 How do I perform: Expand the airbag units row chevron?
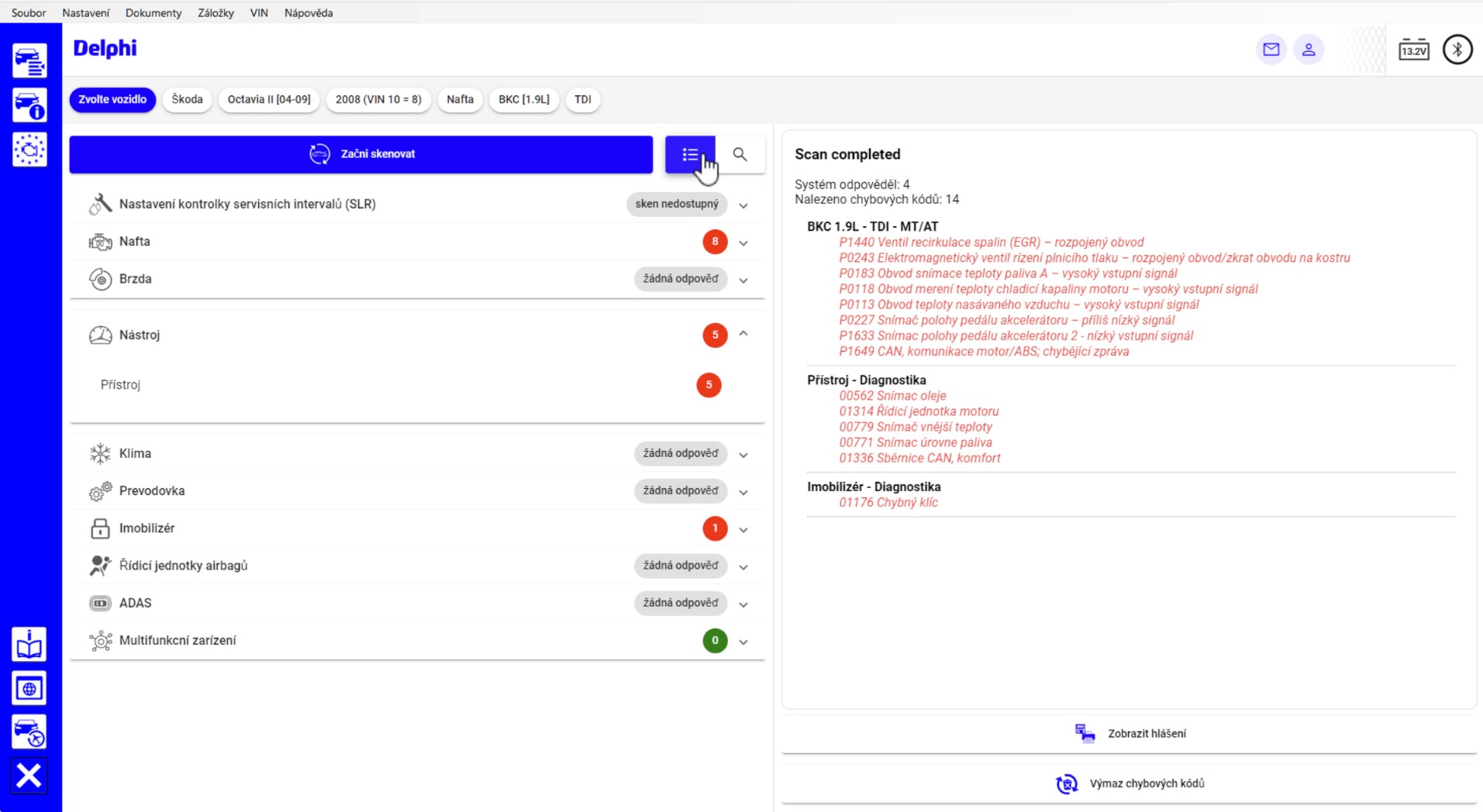tap(743, 567)
